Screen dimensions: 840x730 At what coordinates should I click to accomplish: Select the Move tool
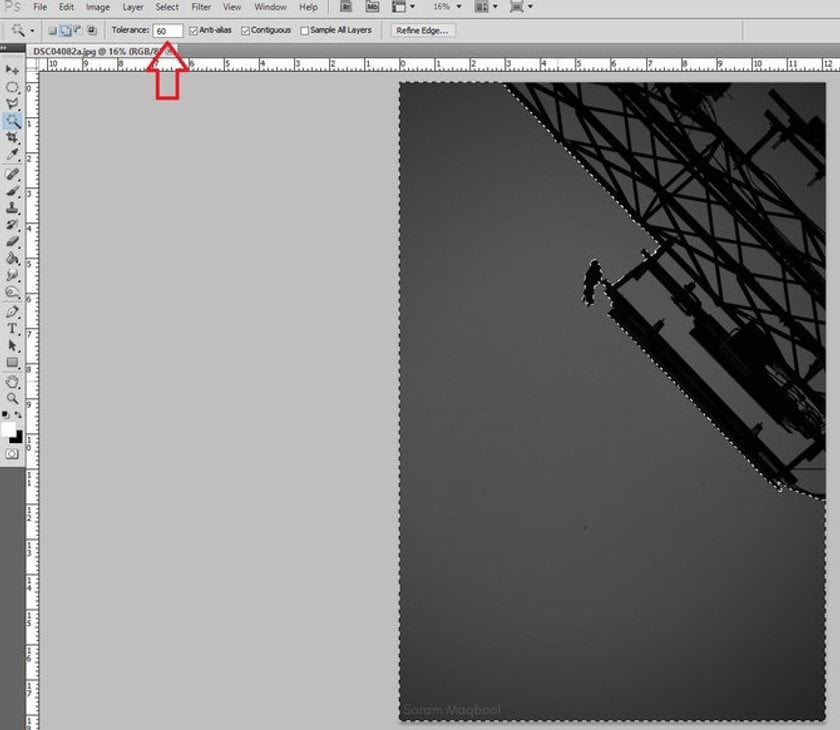pos(12,70)
